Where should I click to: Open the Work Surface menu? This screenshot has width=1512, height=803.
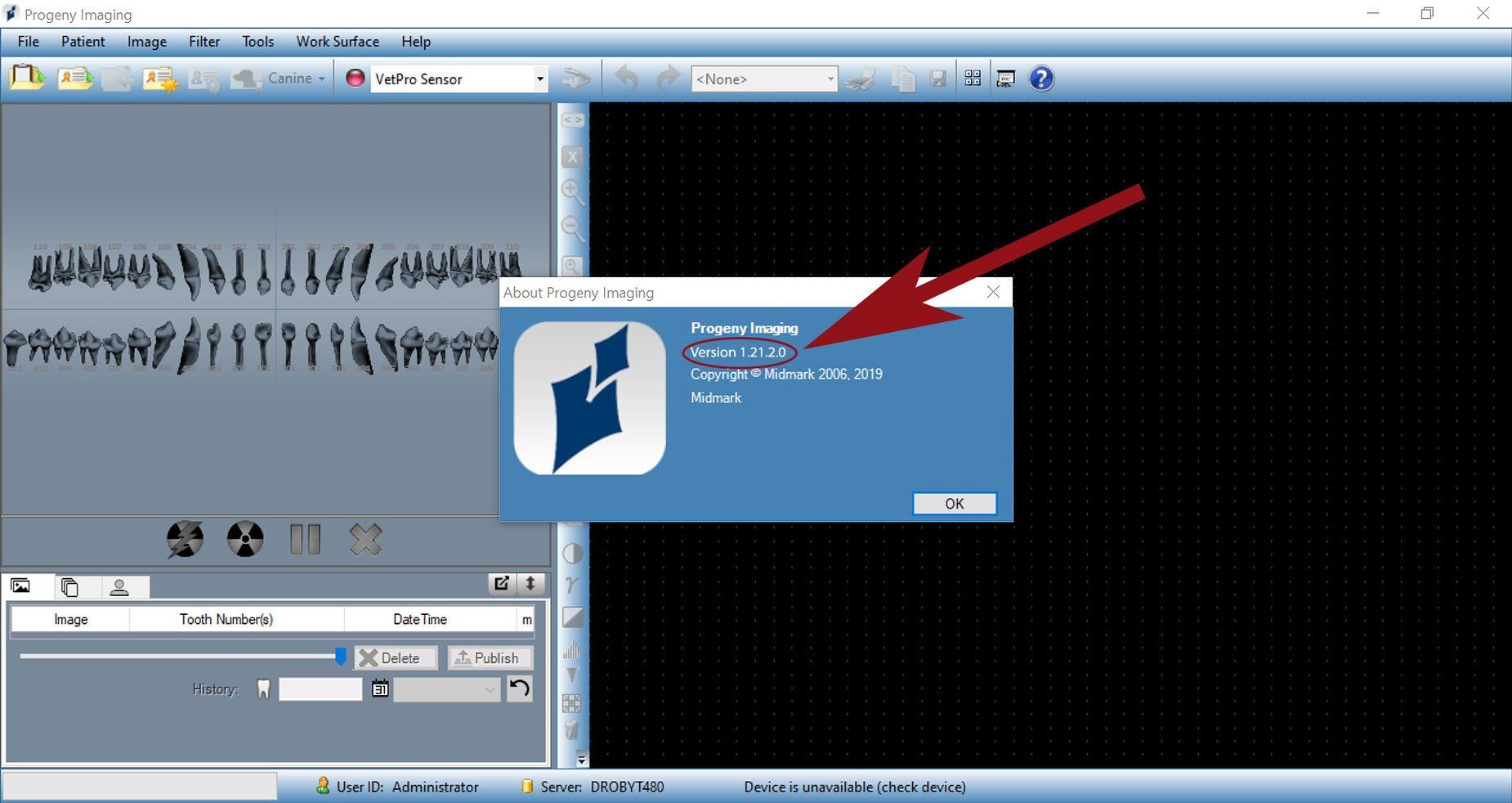pyautogui.click(x=337, y=42)
